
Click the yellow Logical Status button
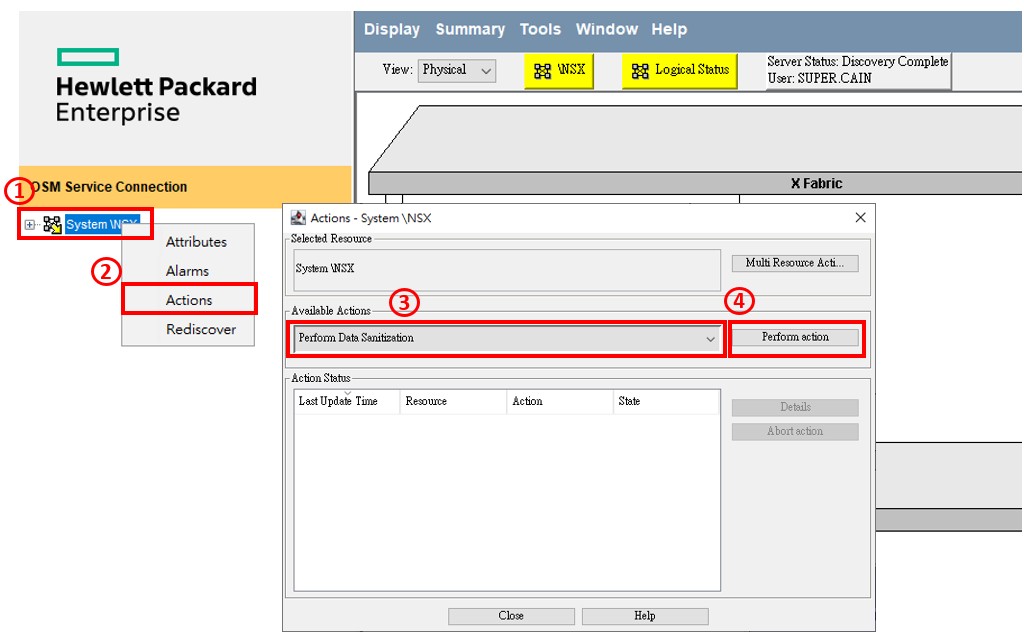(680, 71)
